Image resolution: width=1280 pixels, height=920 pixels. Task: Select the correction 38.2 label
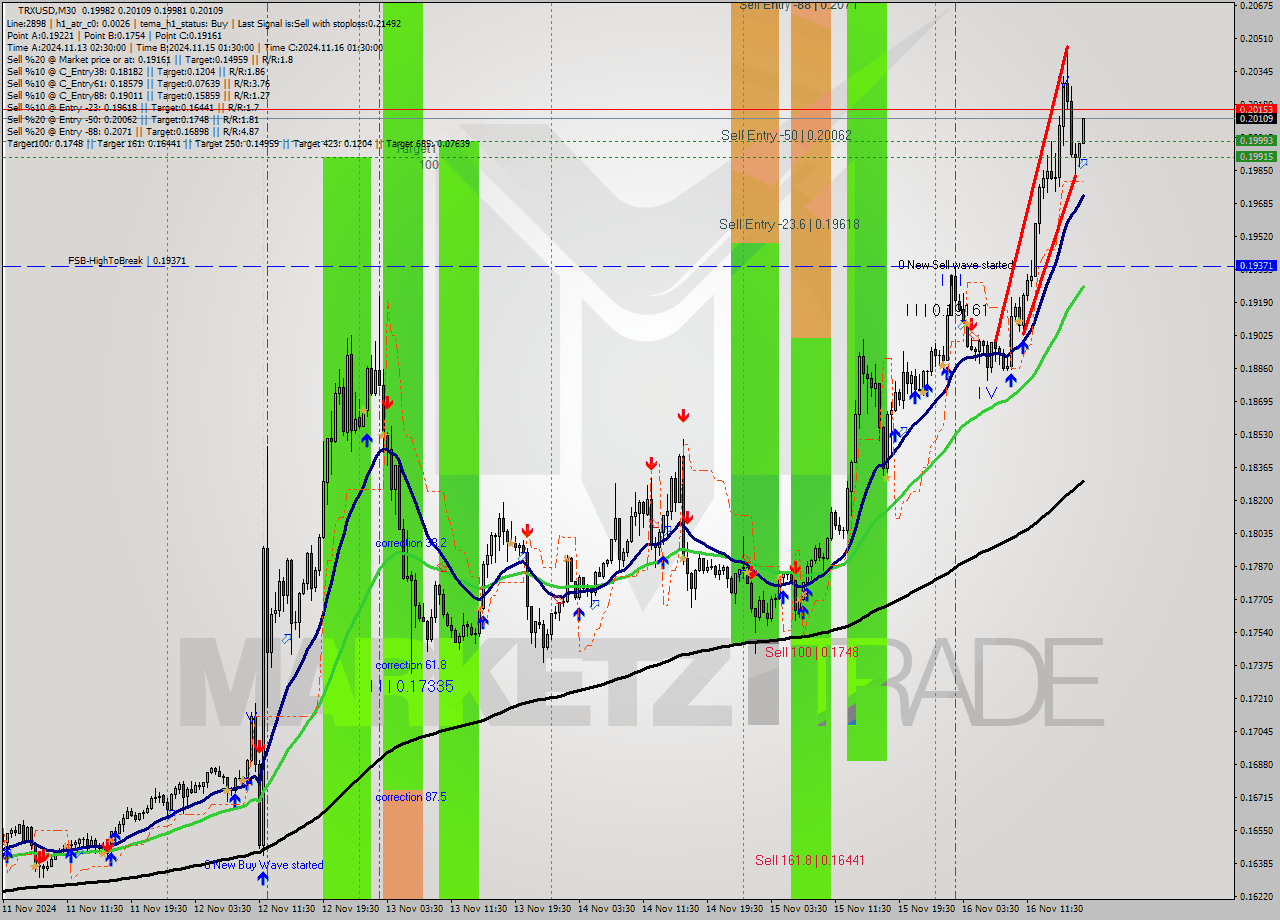411,543
